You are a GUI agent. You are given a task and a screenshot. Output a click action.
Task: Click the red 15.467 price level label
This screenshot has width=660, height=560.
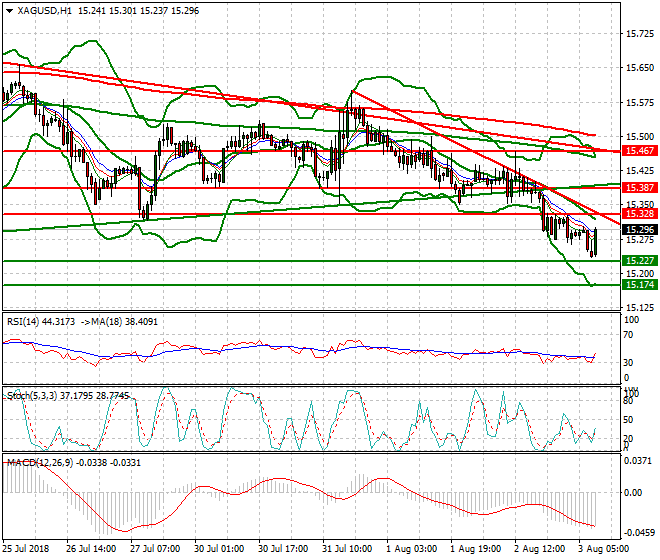coord(640,151)
